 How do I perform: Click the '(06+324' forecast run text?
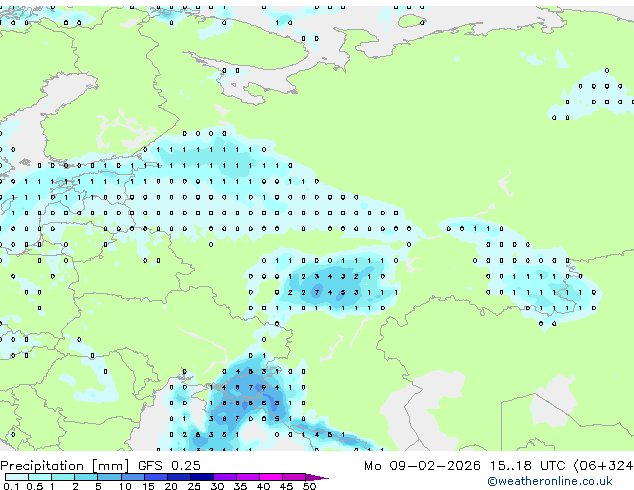point(604,465)
